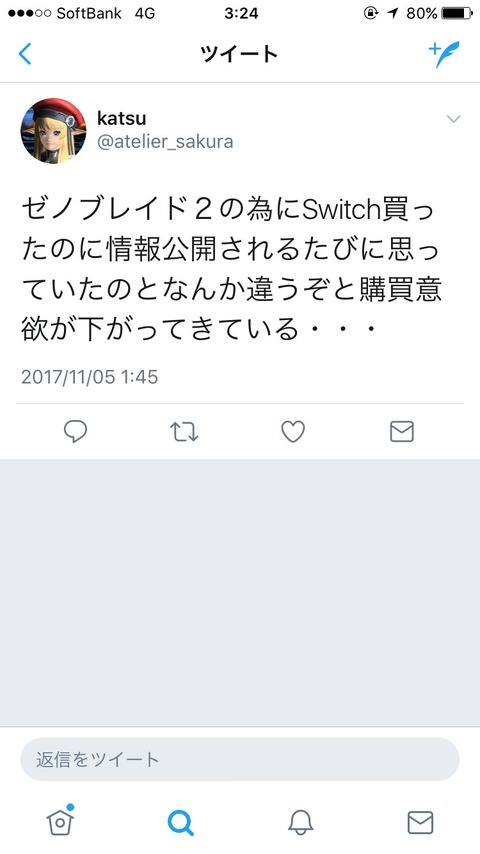The width and height of the screenshot is (480, 854).
Task: Expand tweet options with down chevron
Action: coord(453,119)
